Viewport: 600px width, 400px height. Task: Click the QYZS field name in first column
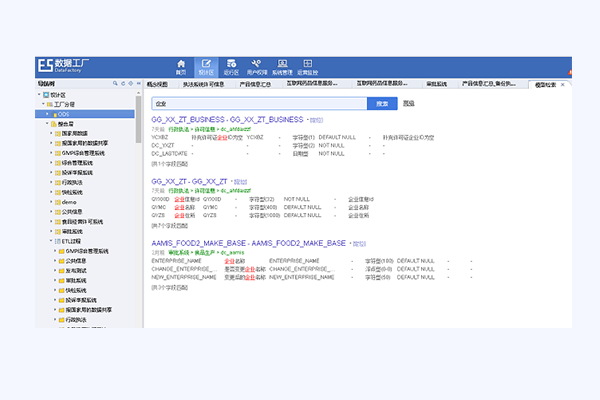pos(158,216)
